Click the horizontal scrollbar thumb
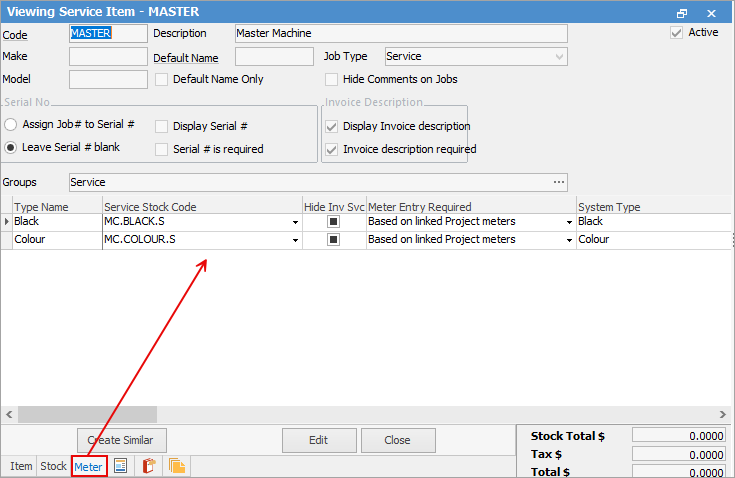The width and height of the screenshot is (735, 478). click(87, 414)
